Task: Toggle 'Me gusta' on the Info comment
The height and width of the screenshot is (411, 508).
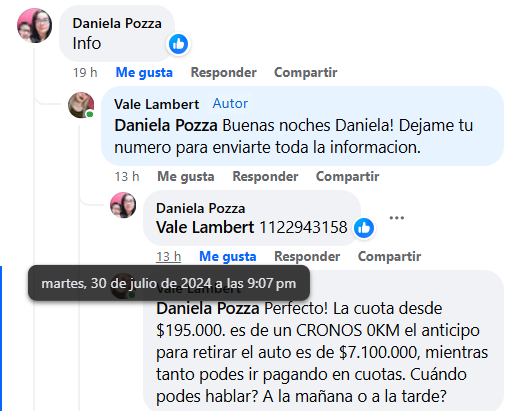Action: [144, 72]
